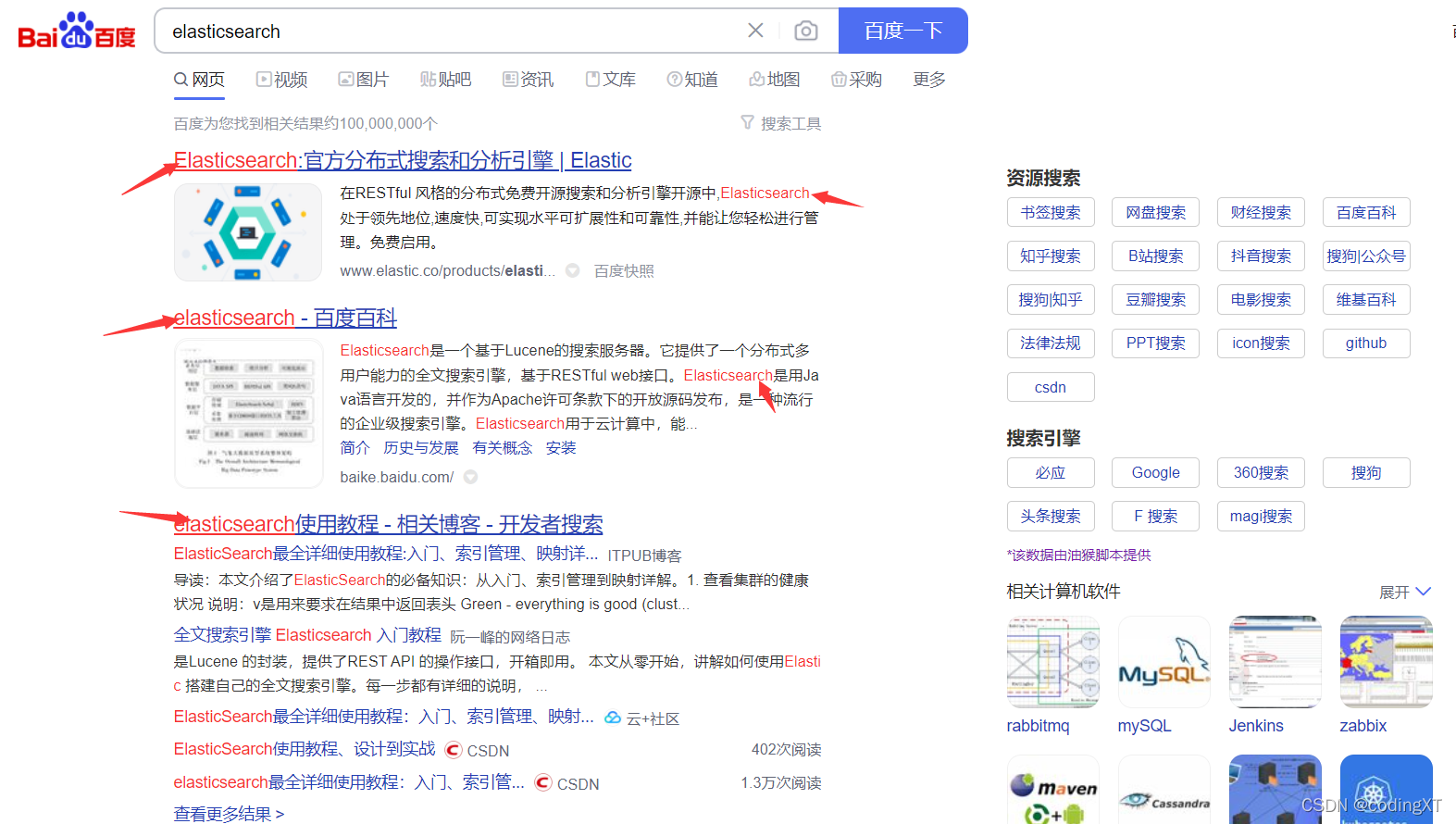This screenshot has height=824, width=1456.
Task: Open the Jenkins thumbnail
Action: click(x=1276, y=662)
